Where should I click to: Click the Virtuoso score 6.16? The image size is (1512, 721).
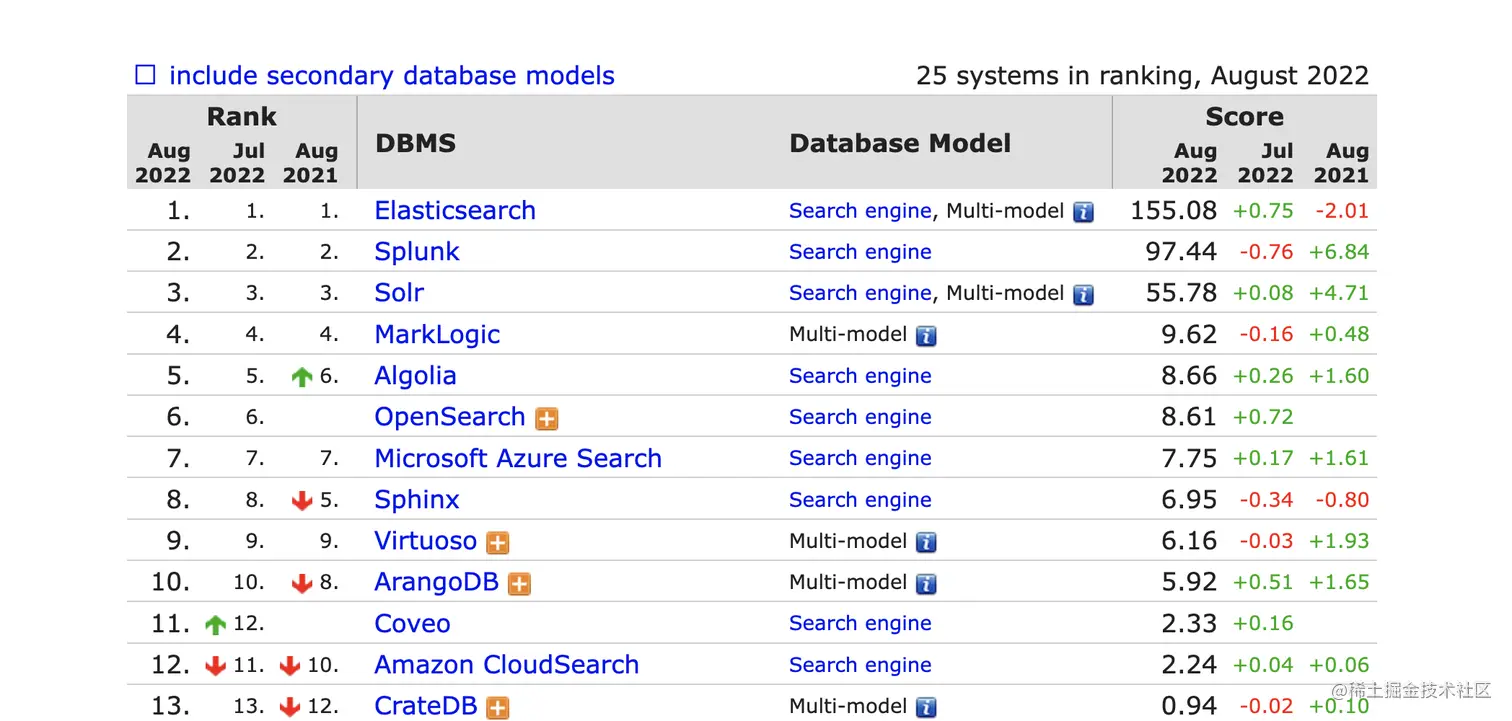pyautogui.click(x=1190, y=541)
